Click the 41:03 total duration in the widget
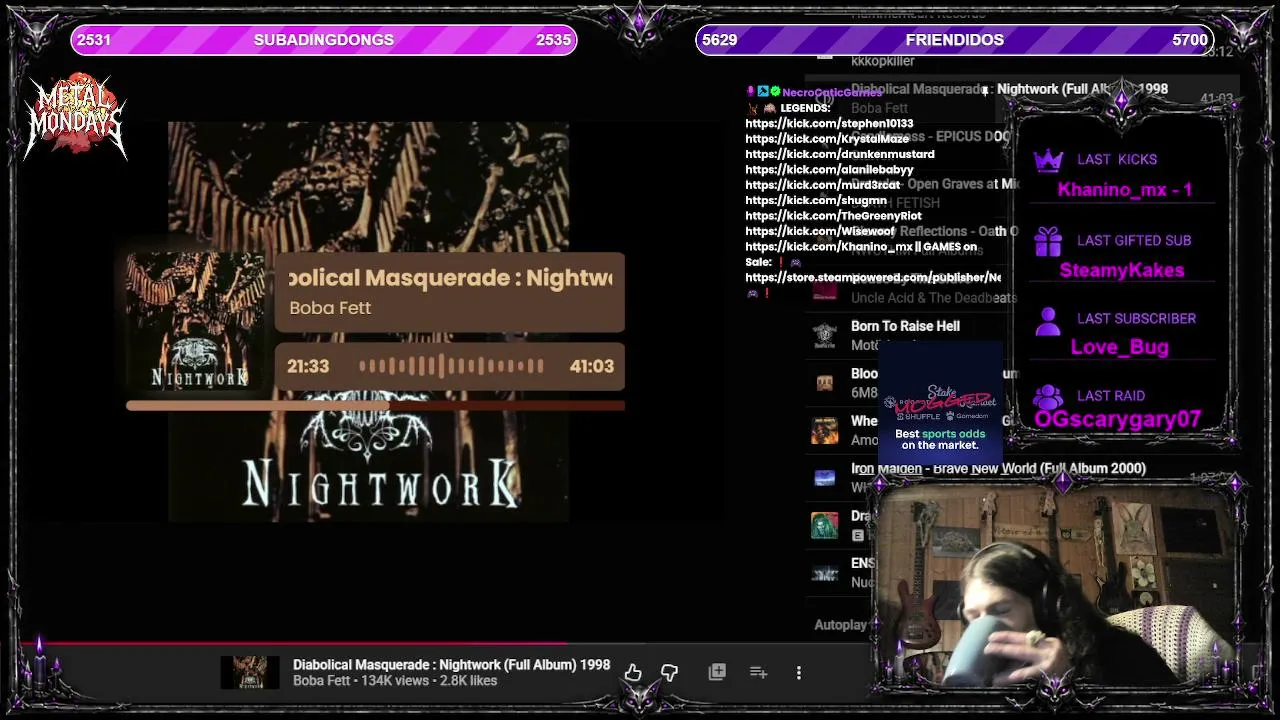1280x720 pixels. (x=591, y=366)
